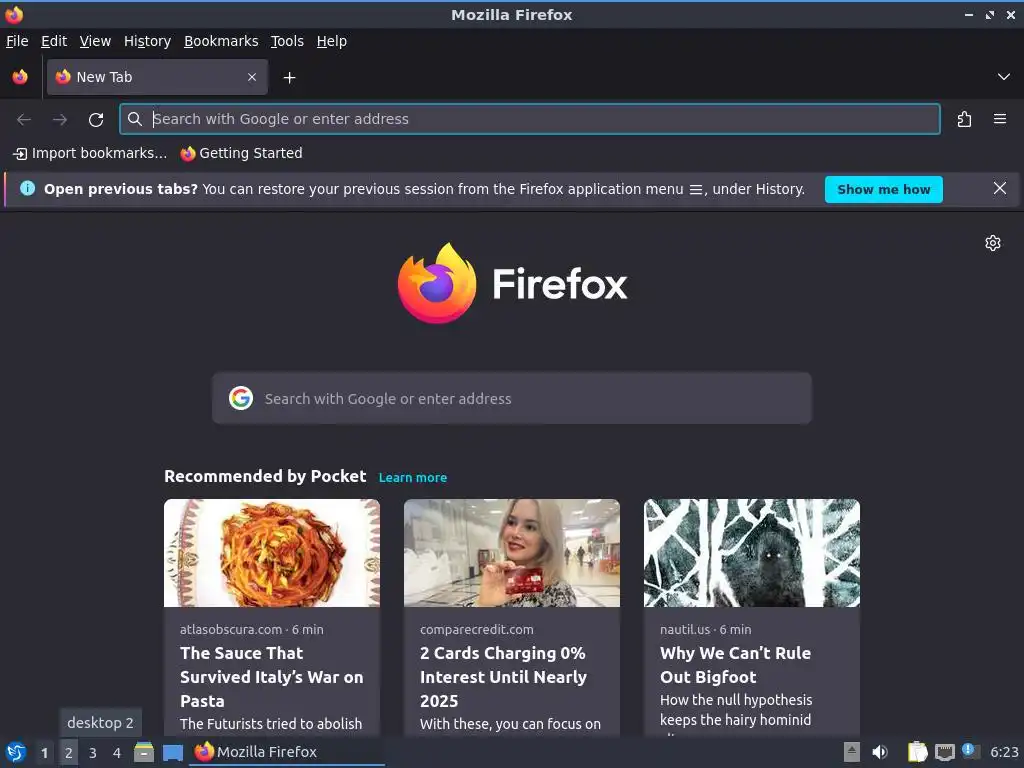
Task: Click the network connection tray icon
Action: coord(944,752)
